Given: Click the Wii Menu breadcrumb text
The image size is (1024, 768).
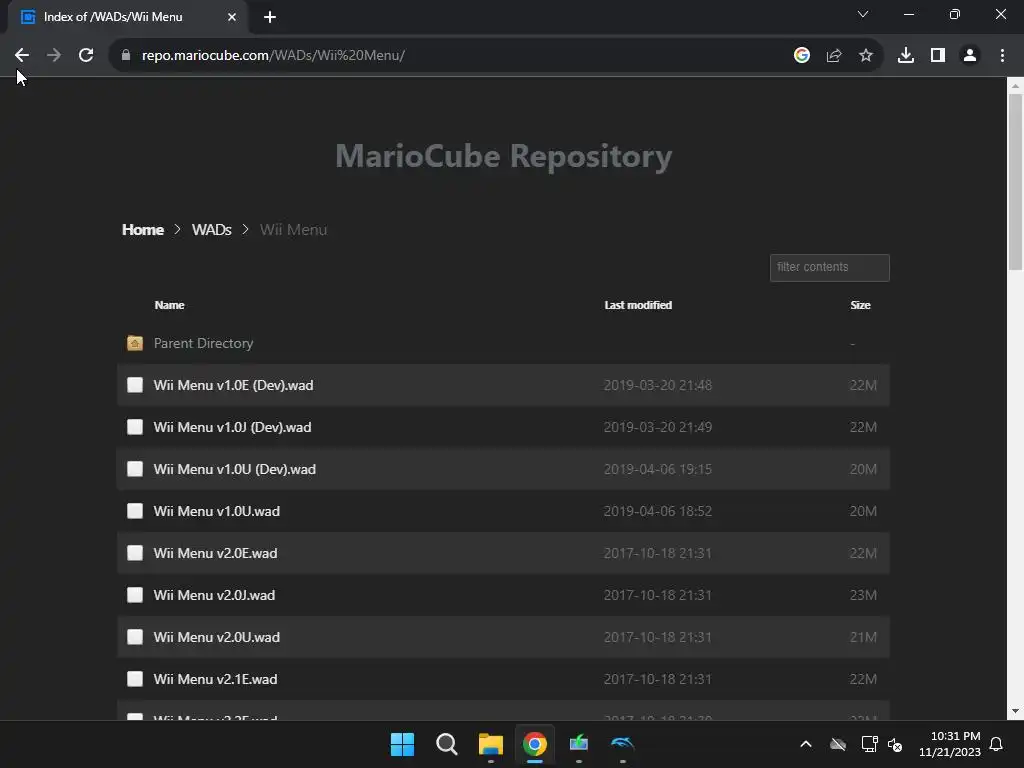Looking at the screenshot, I should pyautogui.click(x=293, y=230).
